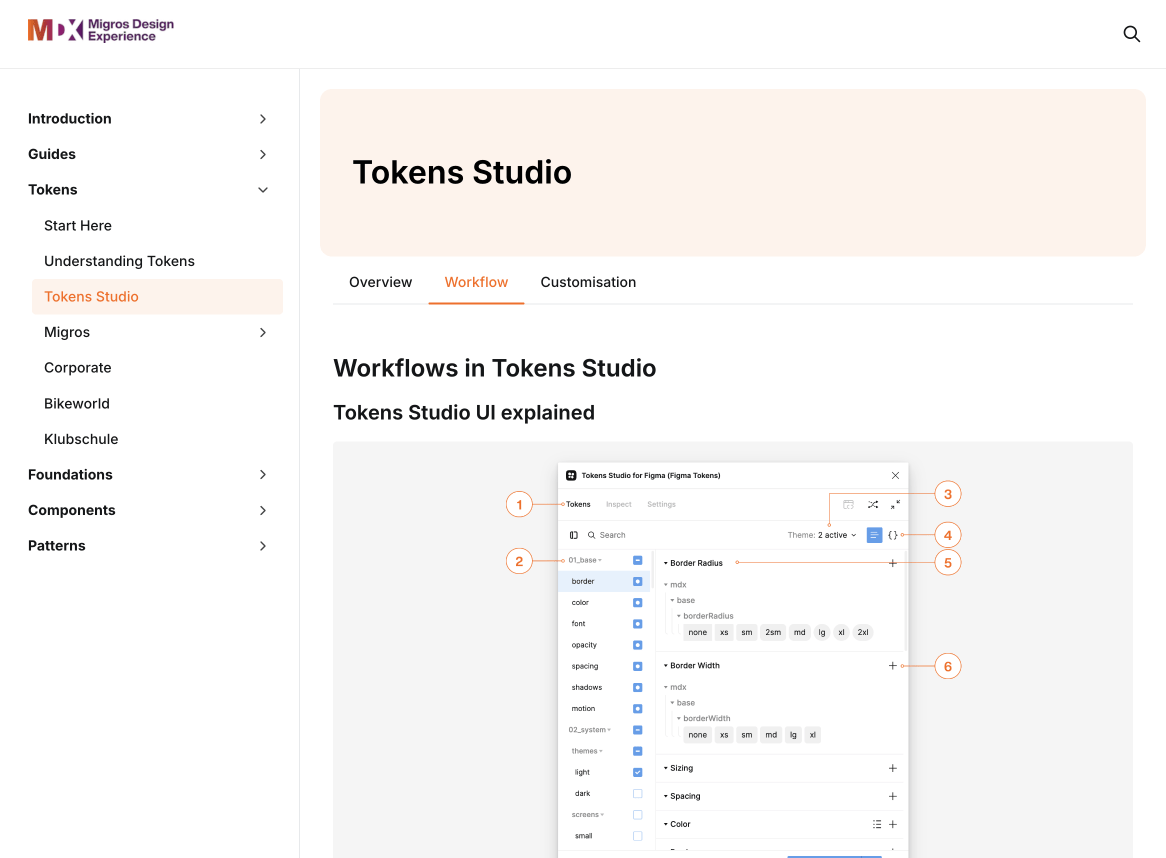Viewport: 1166px width, 858px height.
Task: Click the Migros Design Experience logo
Action: pyautogui.click(x=101, y=30)
